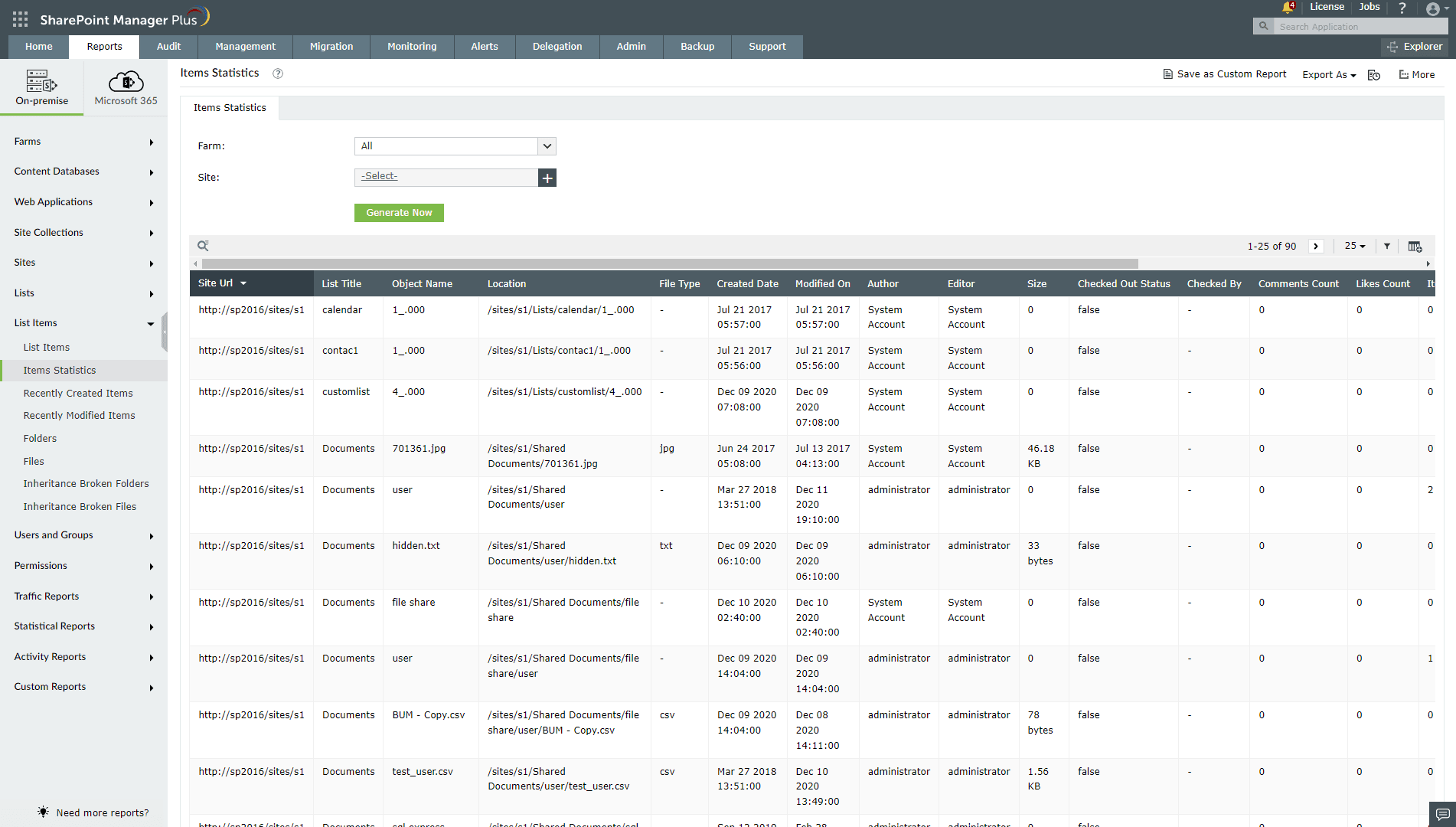Image resolution: width=1456 pixels, height=827 pixels.
Task: Open the chat support icon
Action: pyautogui.click(x=1442, y=813)
